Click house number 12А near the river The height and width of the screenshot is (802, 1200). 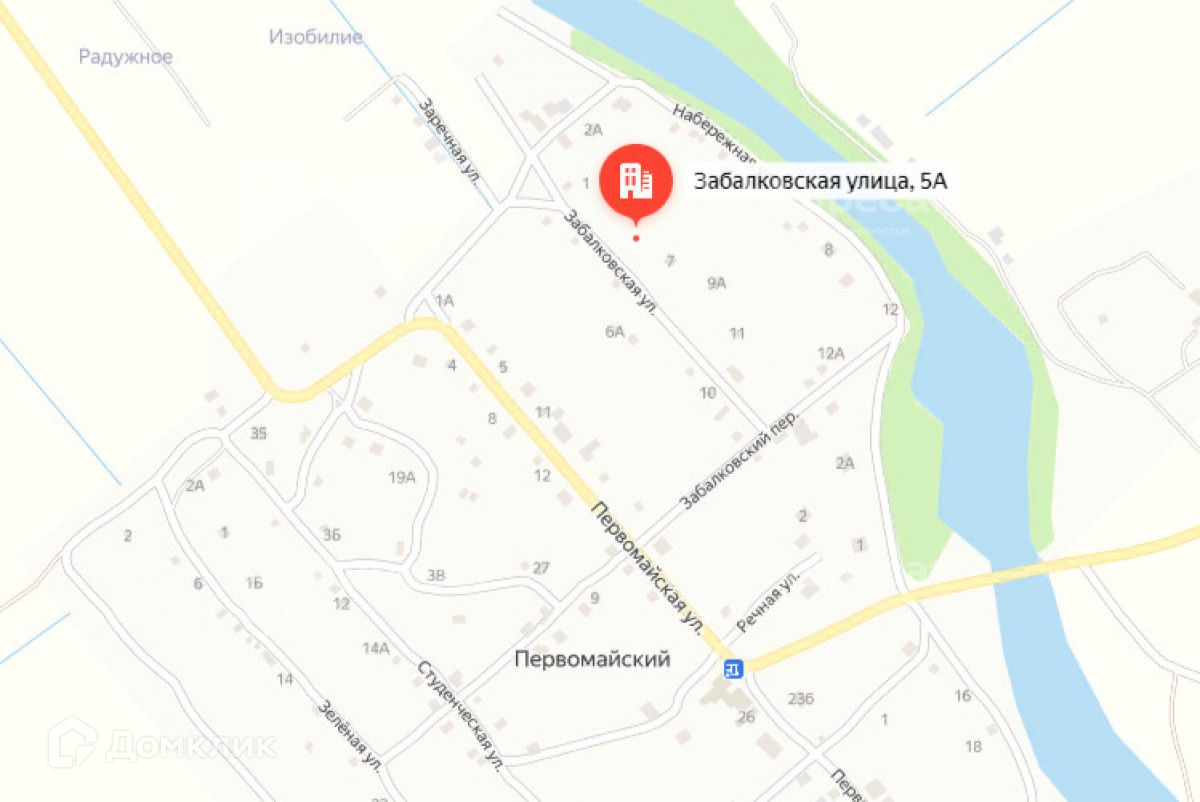coord(831,353)
